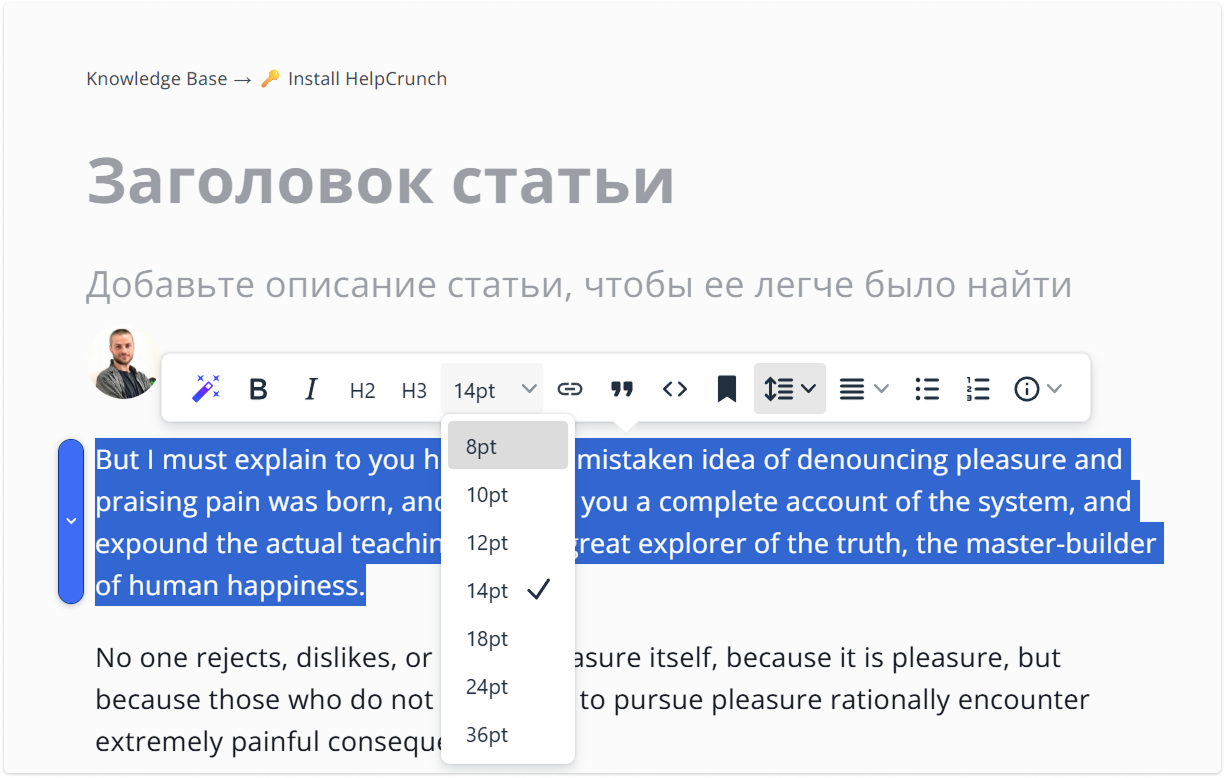Insert a hyperlink
The height and width of the screenshot is (778, 1225).
point(570,388)
